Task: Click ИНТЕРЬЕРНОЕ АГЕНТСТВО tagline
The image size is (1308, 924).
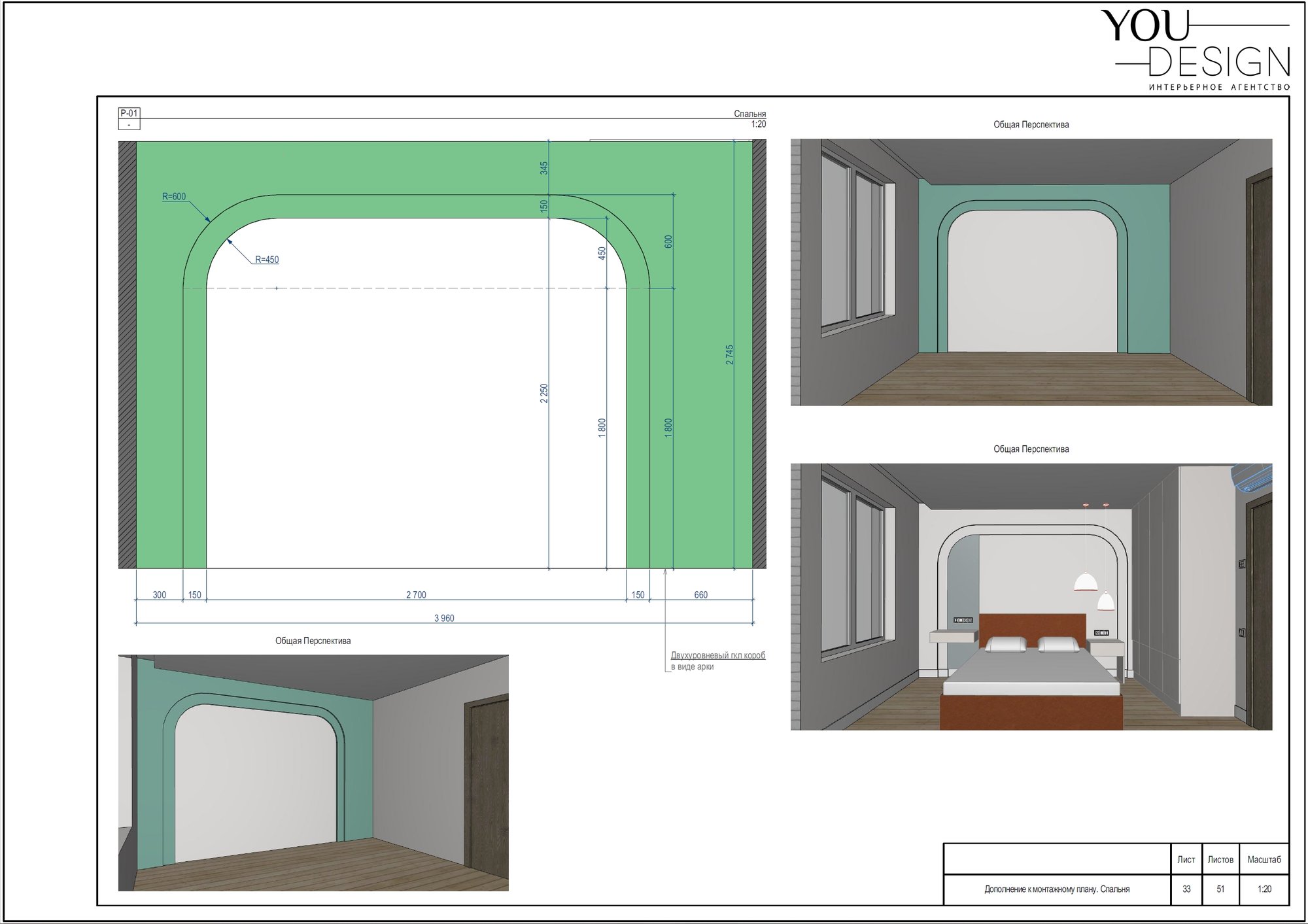Action: tap(1220, 88)
